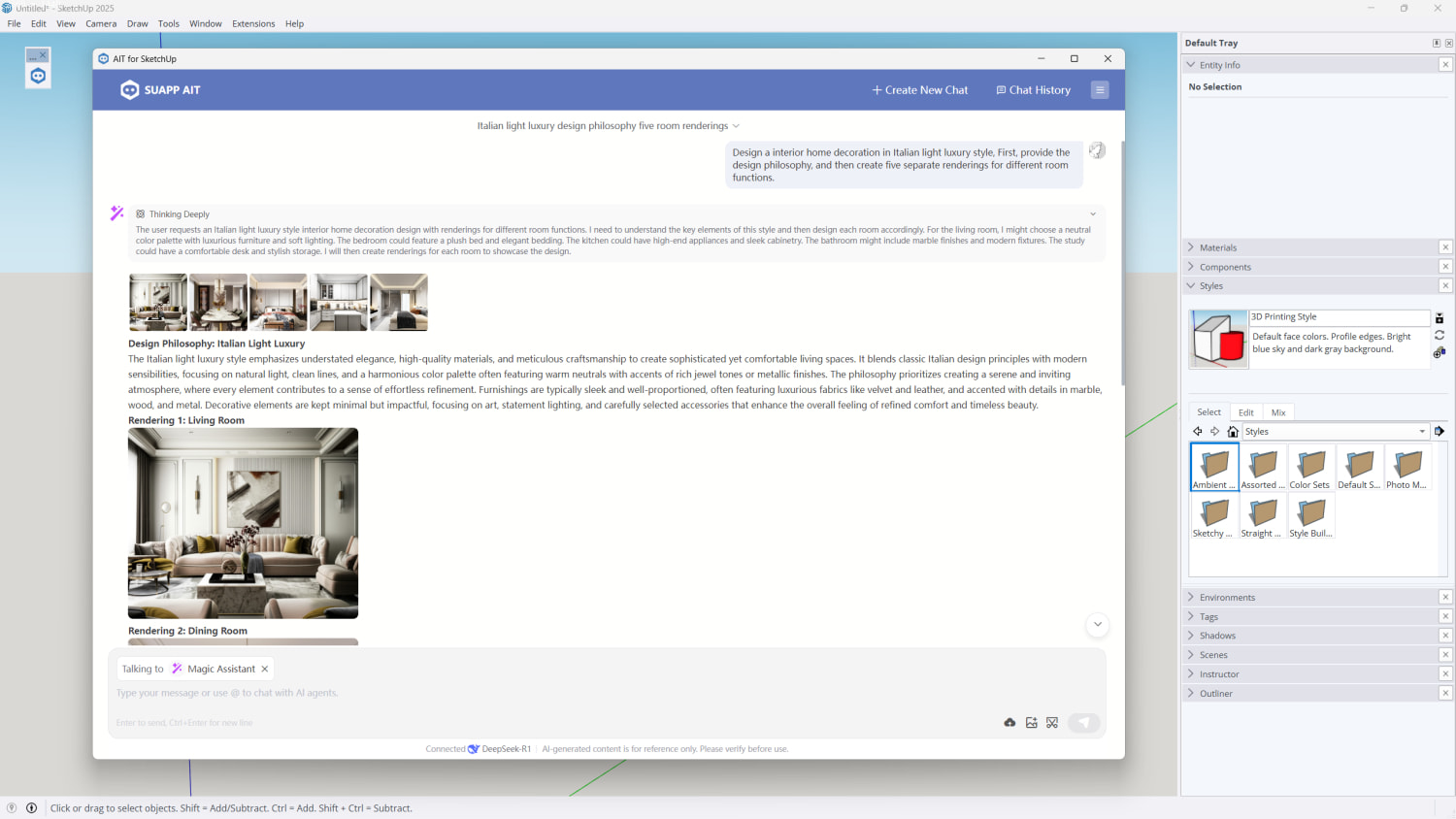The width and height of the screenshot is (1456, 819).
Task: Click the home icon in Styles browser
Action: (1233, 432)
